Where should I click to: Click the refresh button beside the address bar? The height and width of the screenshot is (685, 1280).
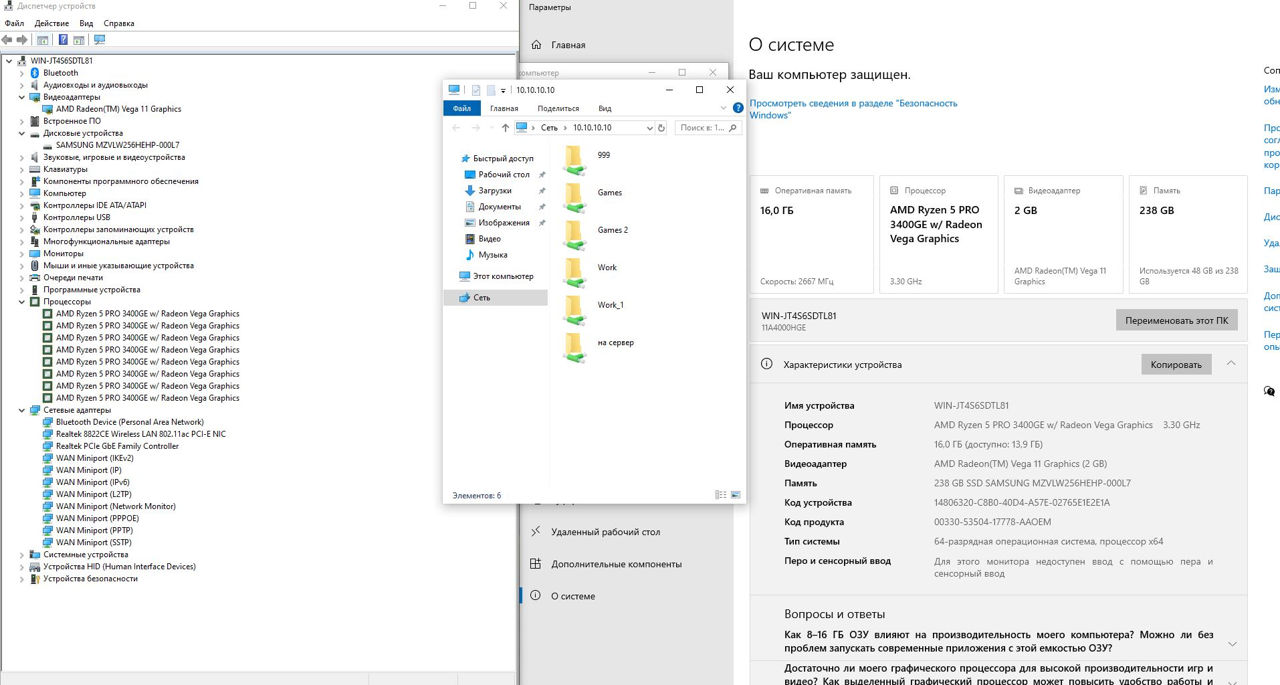[661, 128]
